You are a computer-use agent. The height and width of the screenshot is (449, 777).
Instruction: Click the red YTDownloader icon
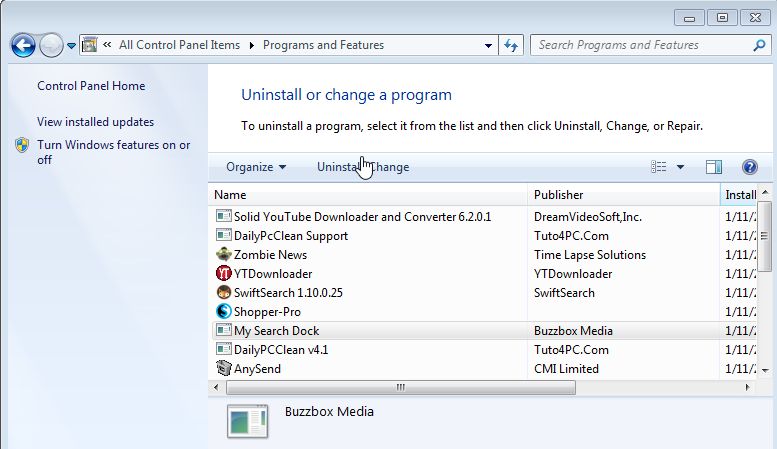(224, 273)
